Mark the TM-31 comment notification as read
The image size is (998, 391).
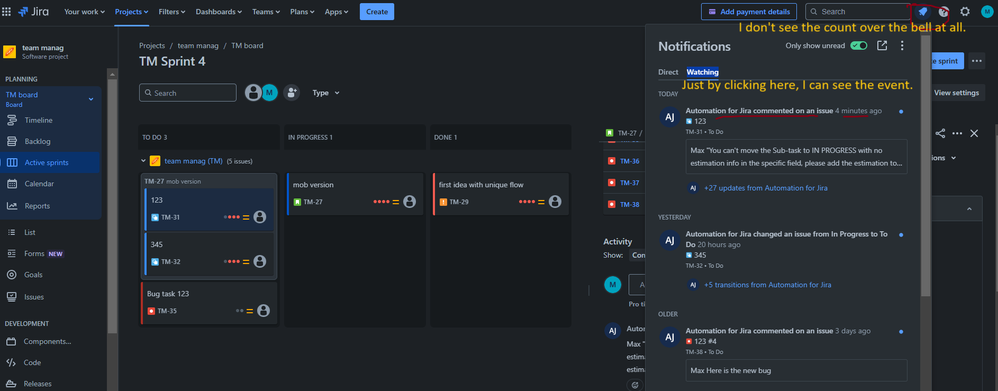pos(901,111)
